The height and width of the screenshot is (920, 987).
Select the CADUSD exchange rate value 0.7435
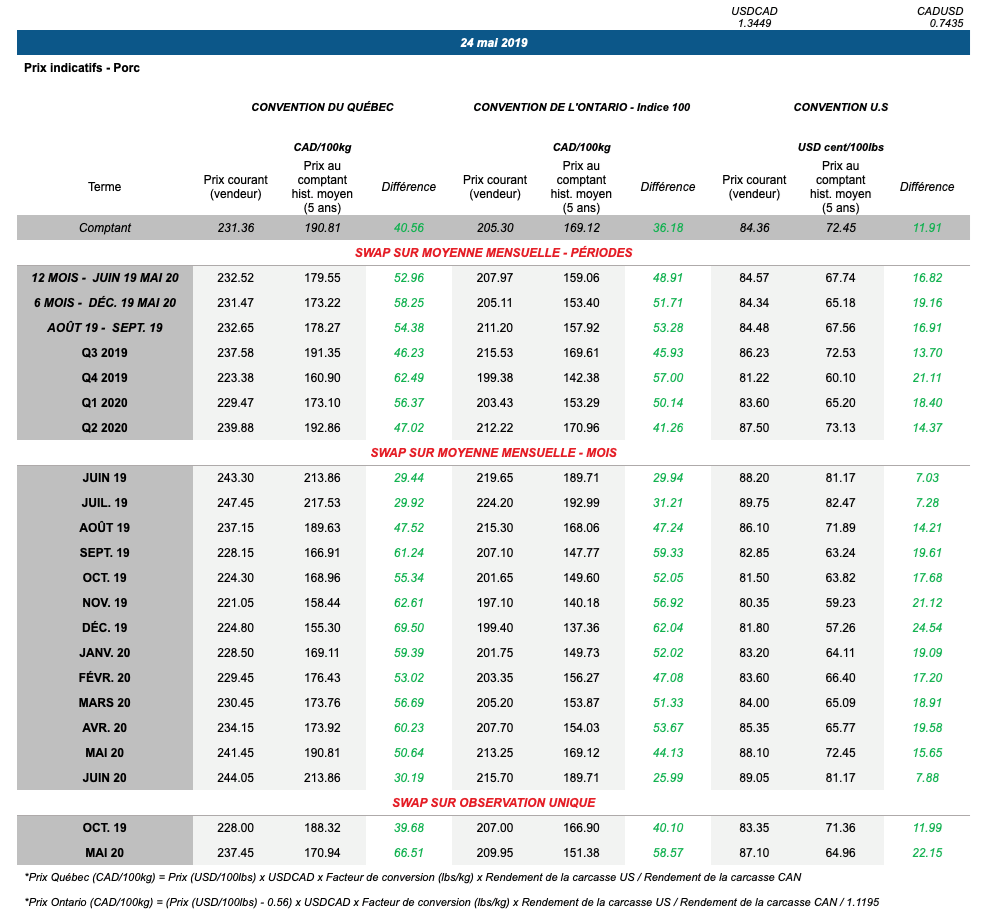click(946, 23)
